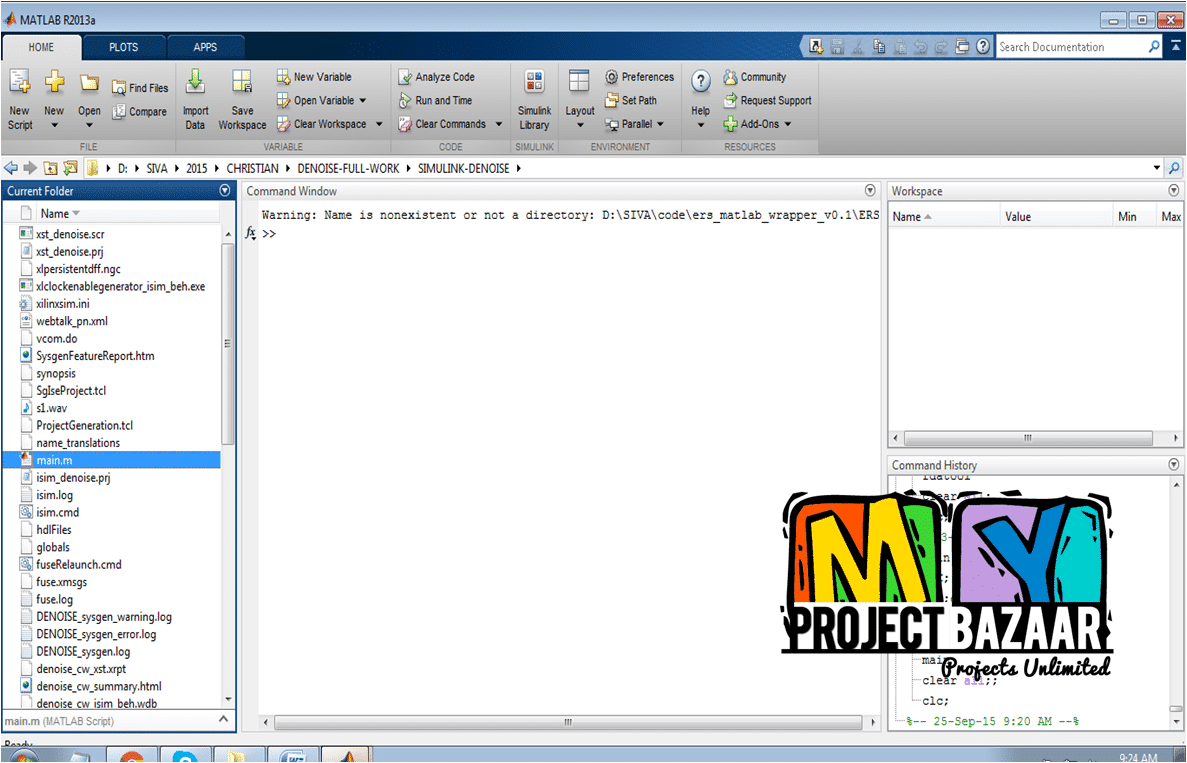Switch to the APPS tab

pyautogui.click(x=205, y=47)
